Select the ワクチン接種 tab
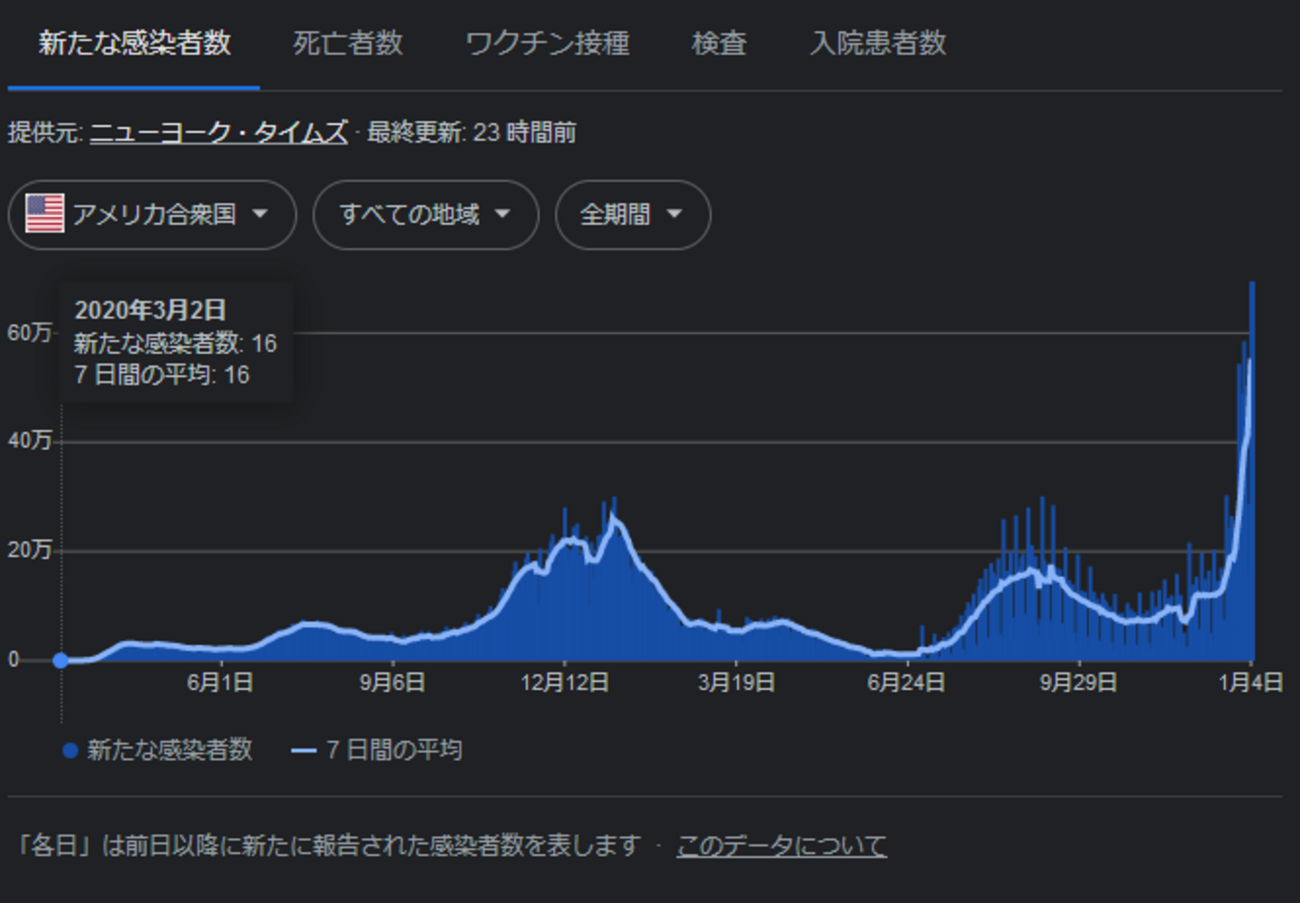 point(547,44)
